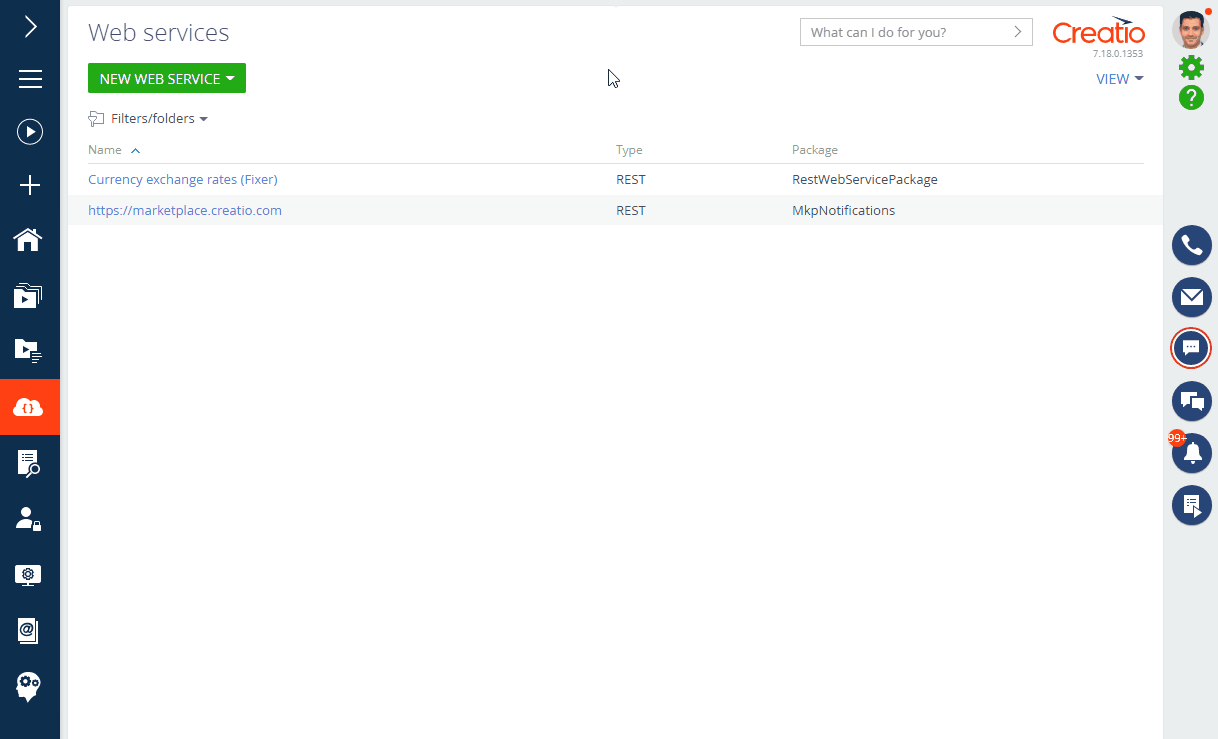
Task: Go to the home icon
Action: pyautogui.click(x=28, y=240)
